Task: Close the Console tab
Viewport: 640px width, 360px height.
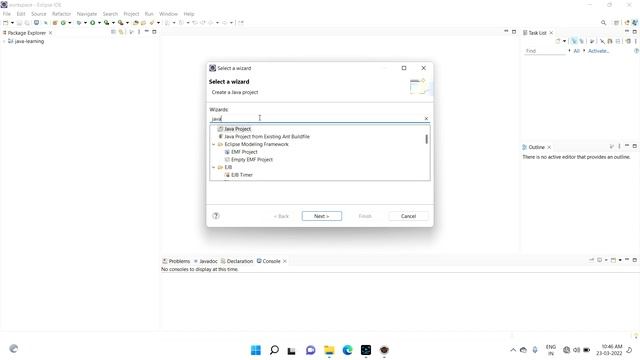Action: point(285,261)
